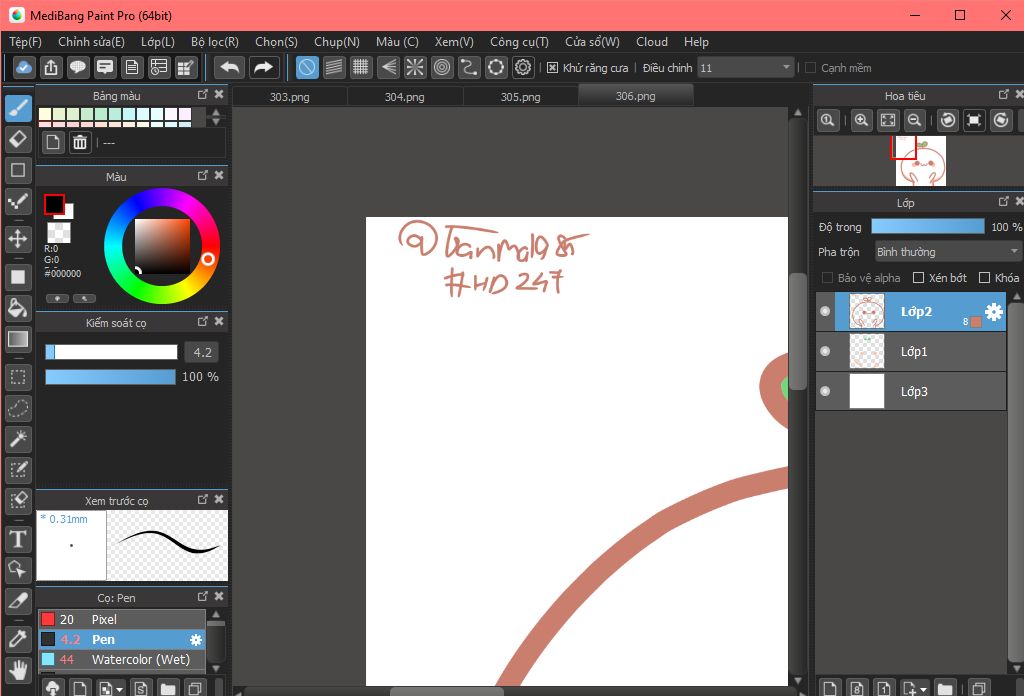Open add-layer dropdown arrow at layer panel bottom

click(x=923, y=689)
